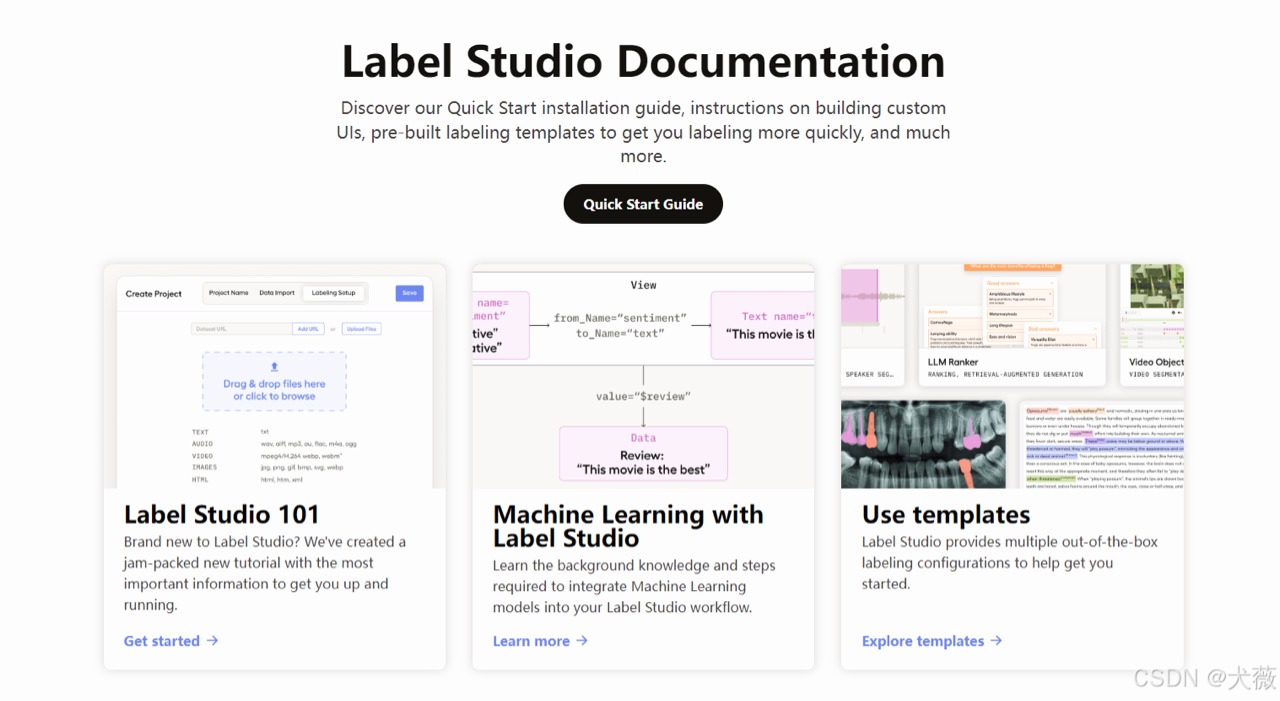Image resolution: width=1280 pixels, height=701 pixels.
Task: Click the Data Review box in the diagram
Action: [x=643, y=453]
